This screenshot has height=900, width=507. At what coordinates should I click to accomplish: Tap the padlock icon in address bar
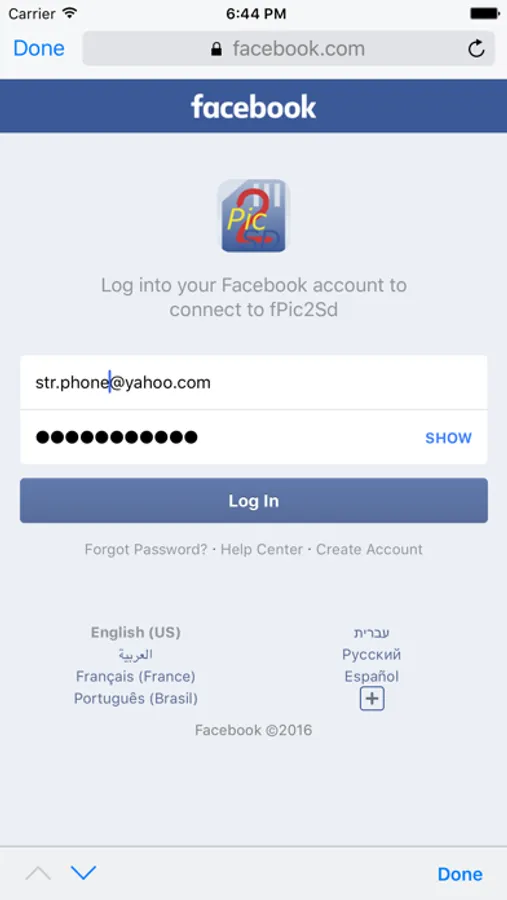point(216,49)
